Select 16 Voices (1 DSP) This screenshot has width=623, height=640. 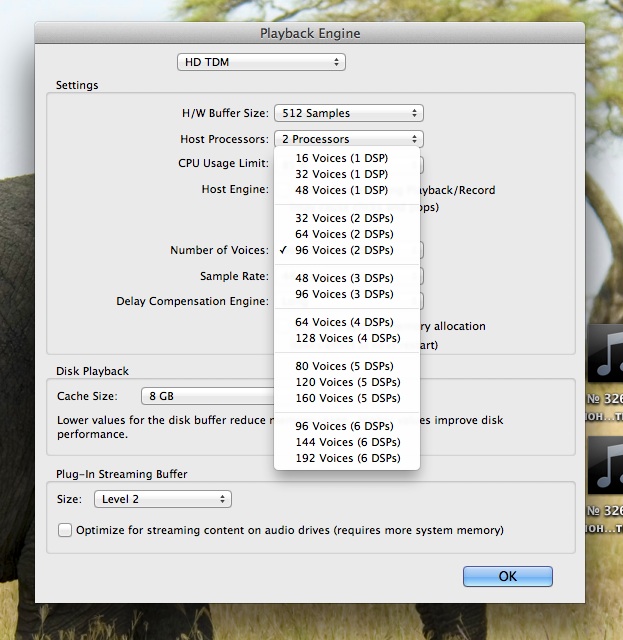347,158
